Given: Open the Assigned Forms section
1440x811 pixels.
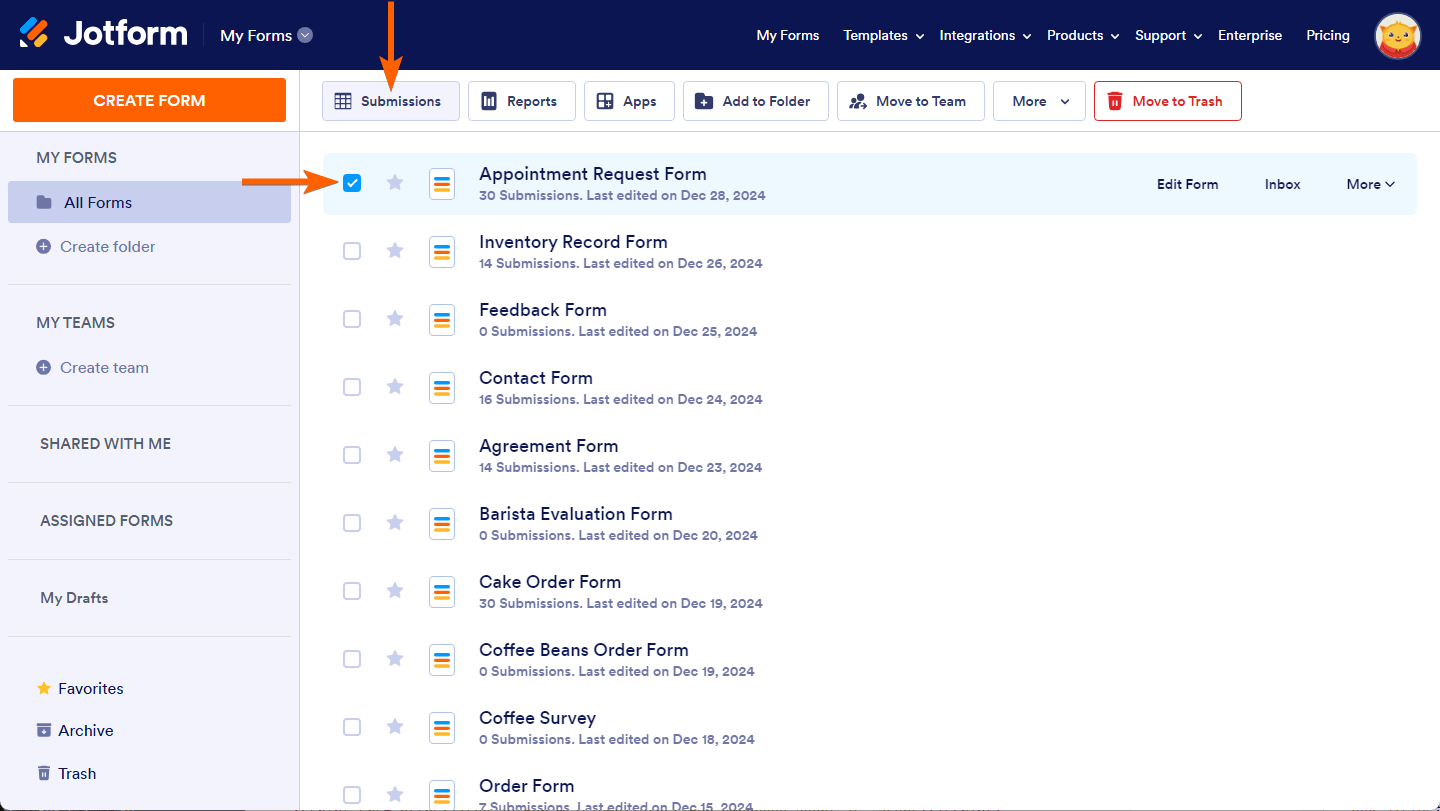Looking at the screenshot, I should [x=107, y=520].
